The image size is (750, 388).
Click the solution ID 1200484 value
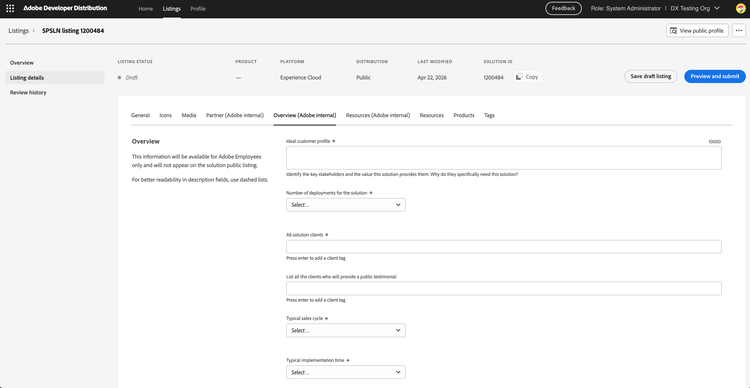[493, 78]
